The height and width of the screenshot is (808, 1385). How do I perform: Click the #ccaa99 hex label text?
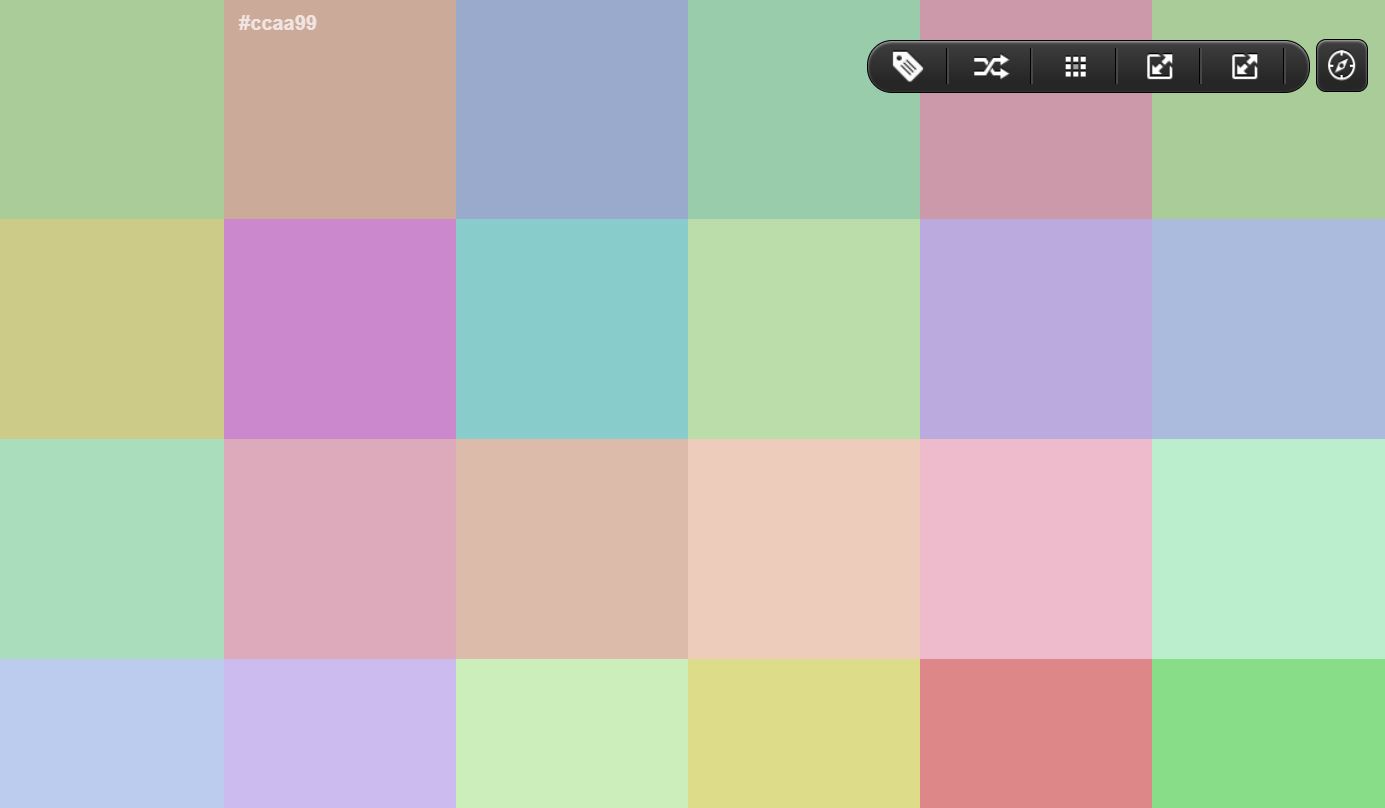click(277, 22)
